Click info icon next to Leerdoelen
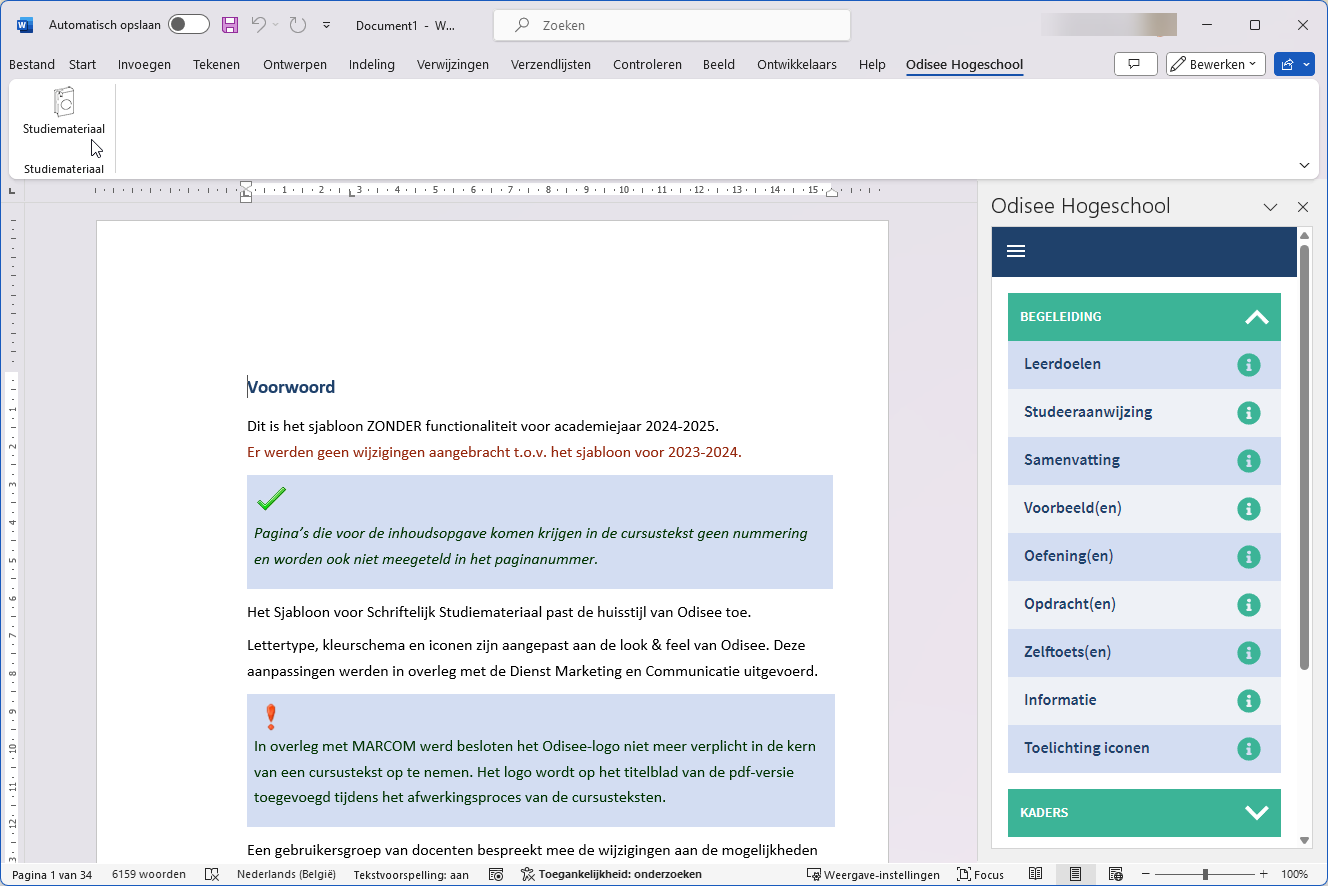 pyautogui.click(x=1248, y=364)
